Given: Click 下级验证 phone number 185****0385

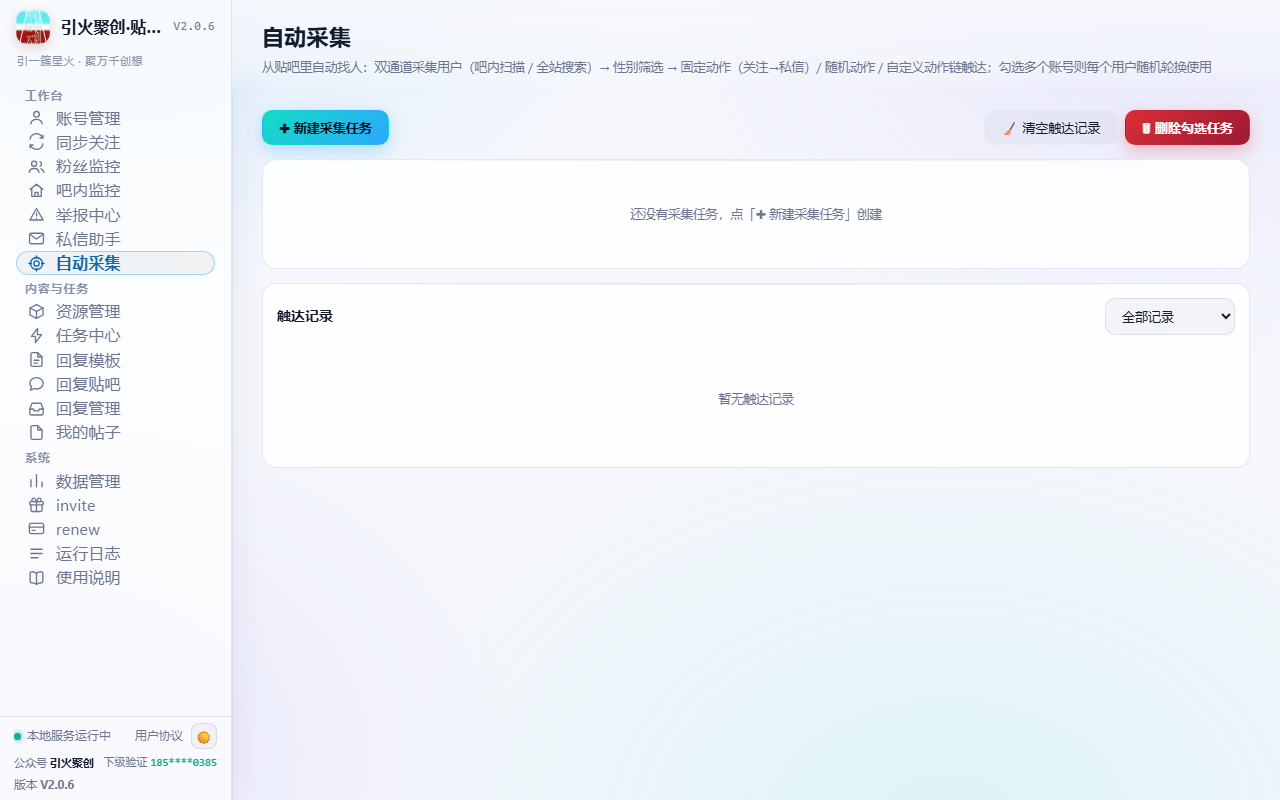Looking at the screenshot, I should click(184, 762).
